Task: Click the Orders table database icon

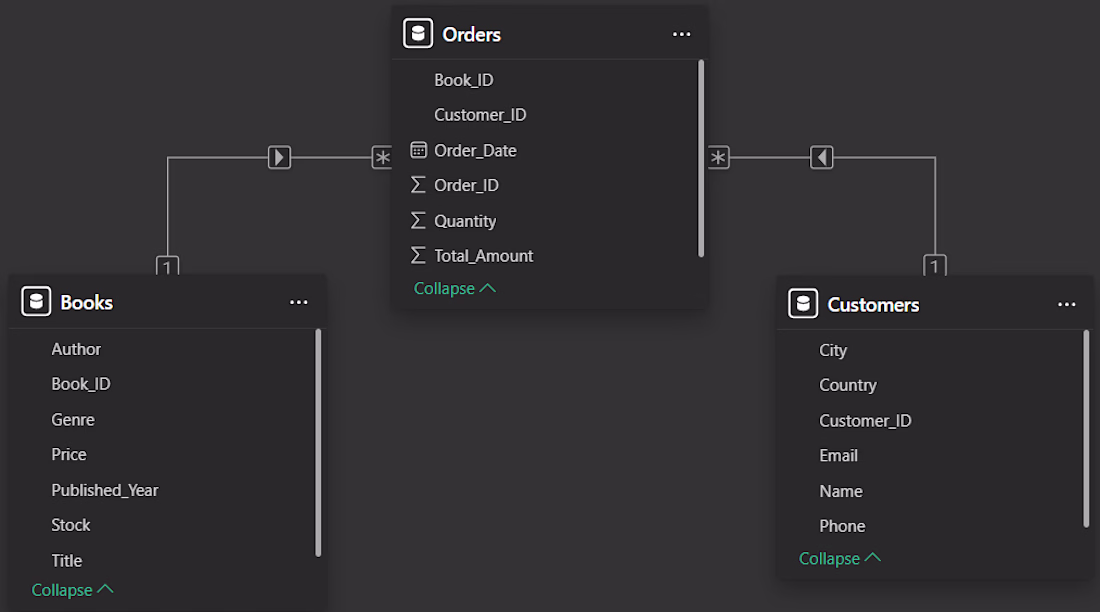Action: point(417,33)
